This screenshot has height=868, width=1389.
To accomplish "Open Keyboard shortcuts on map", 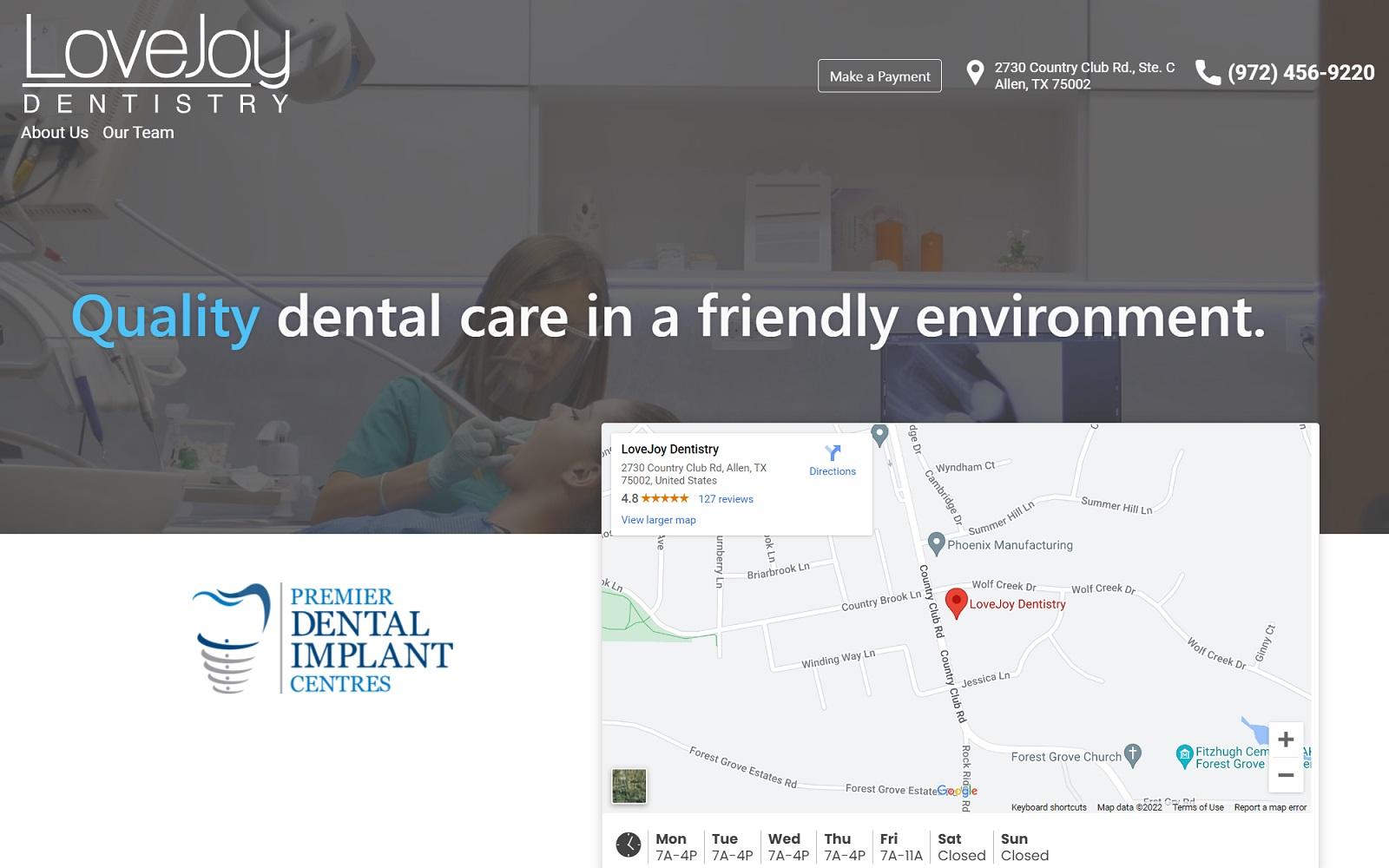I will tap(1049, 807).
